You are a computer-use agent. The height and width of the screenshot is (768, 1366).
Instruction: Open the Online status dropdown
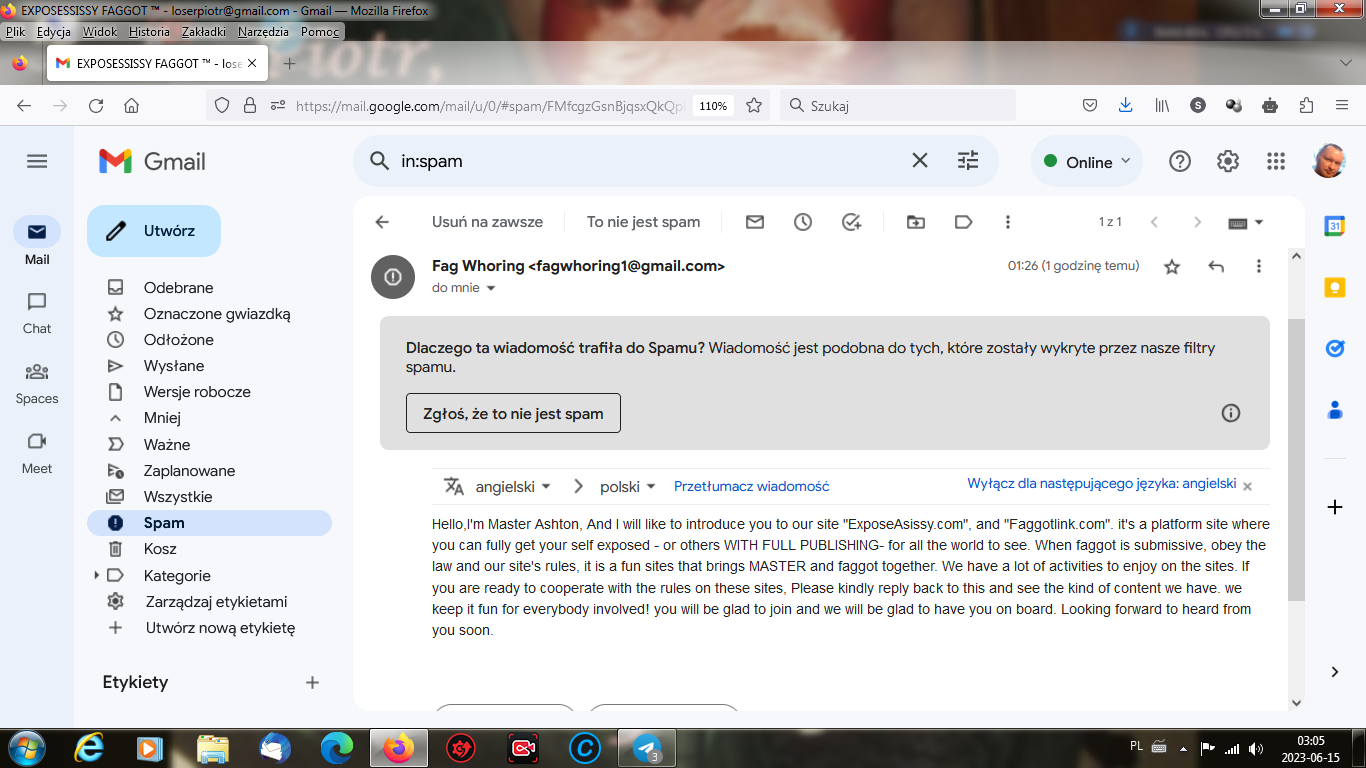(x=1087, y=162)
